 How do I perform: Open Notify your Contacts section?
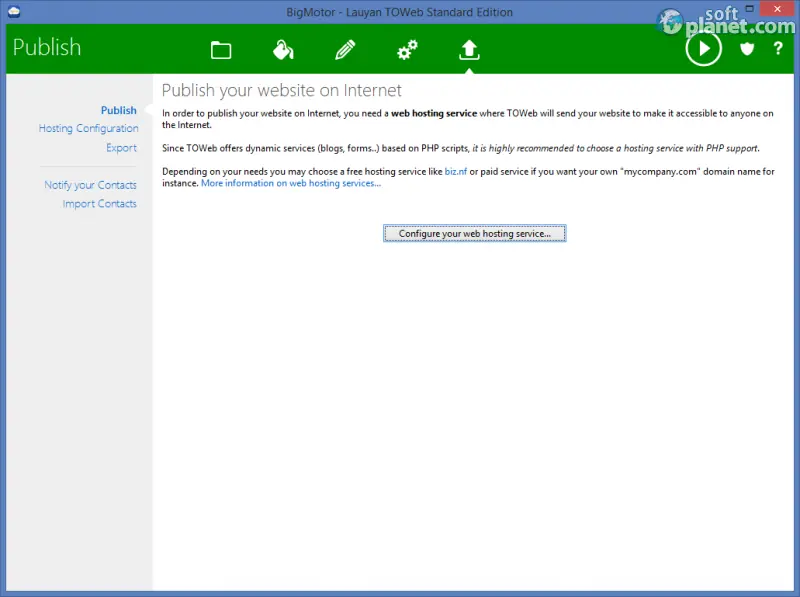pyautogui.click(x=90, y=185)
